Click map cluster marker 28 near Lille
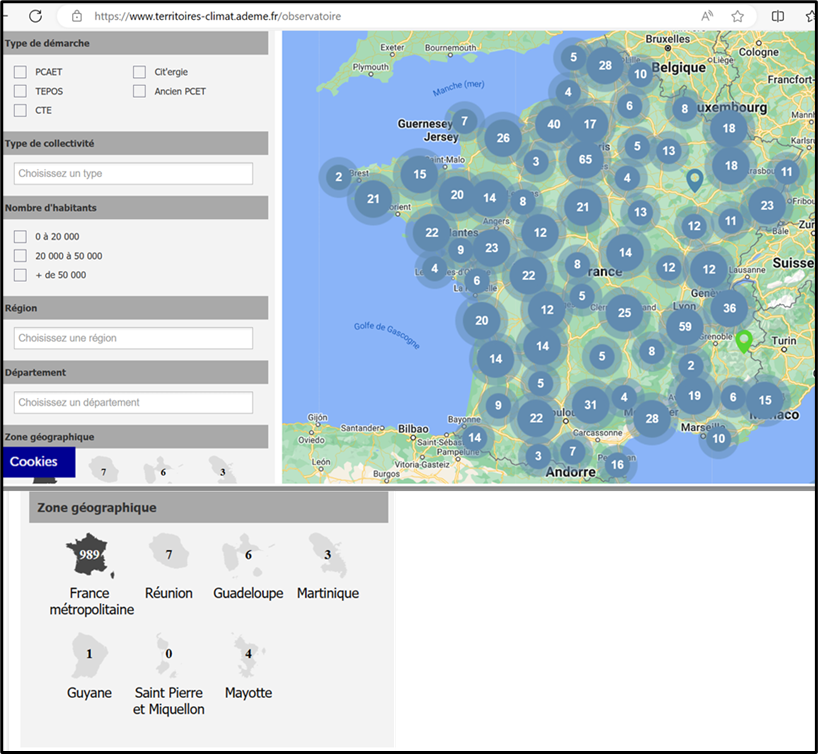The image size is (818, 754). coord(605,66)
